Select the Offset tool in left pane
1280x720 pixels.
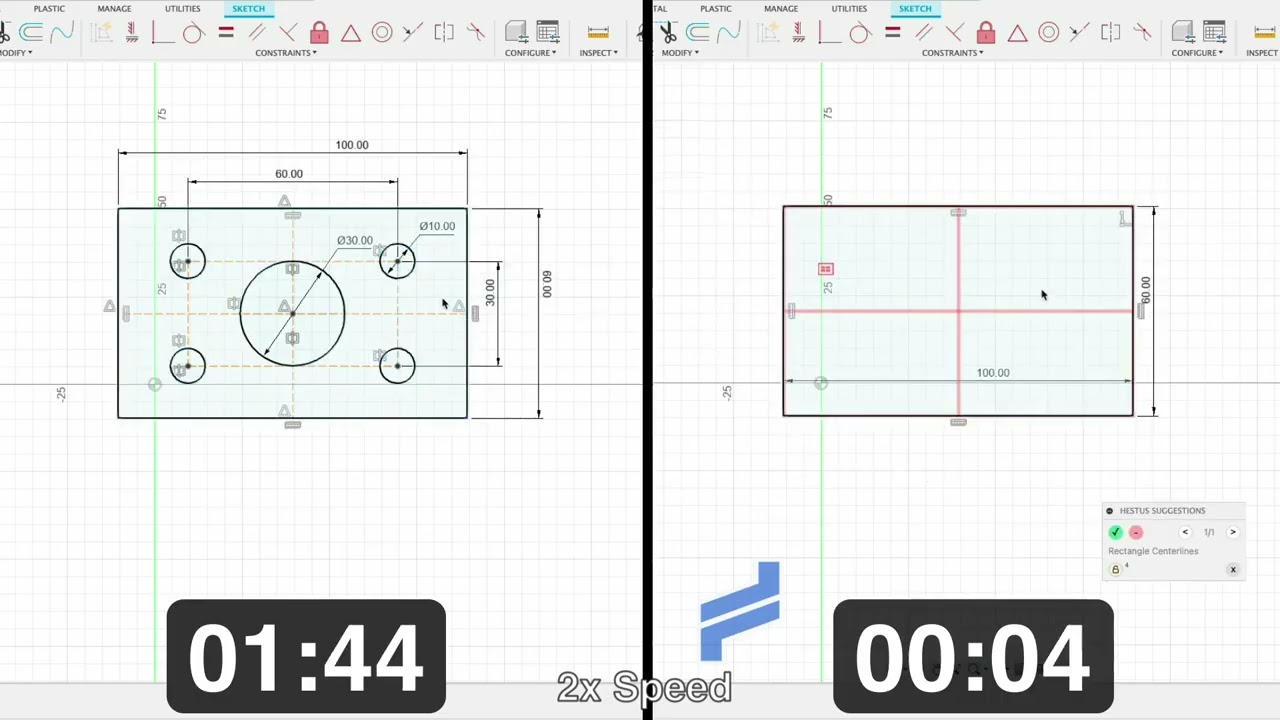pos(31,33)
